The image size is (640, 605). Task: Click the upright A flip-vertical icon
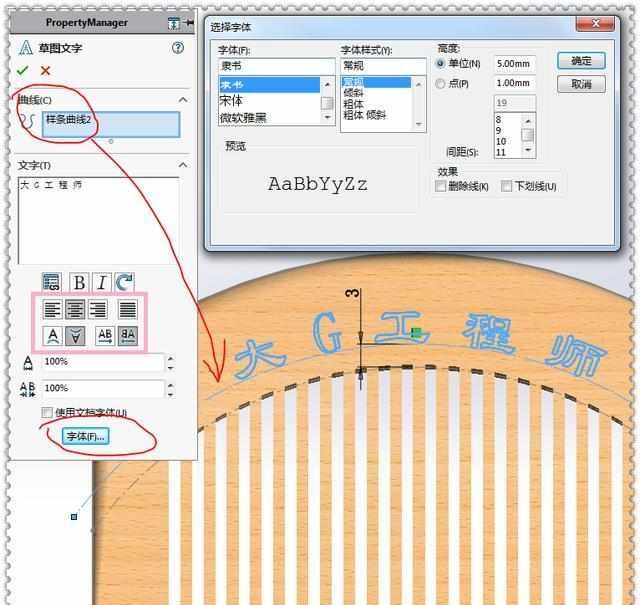[53, 336]
